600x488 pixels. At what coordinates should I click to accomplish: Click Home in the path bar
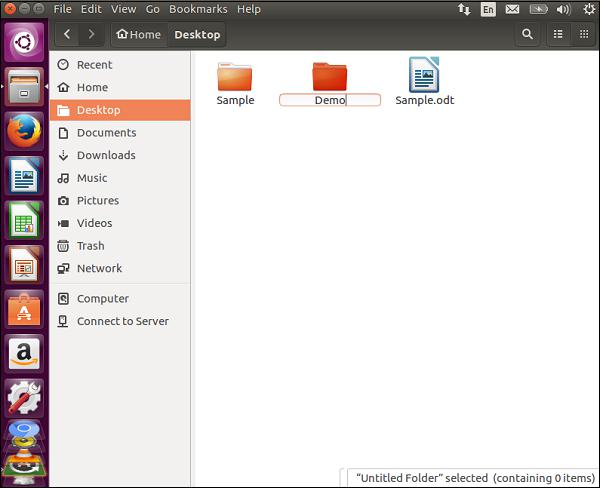coord(139,35)
